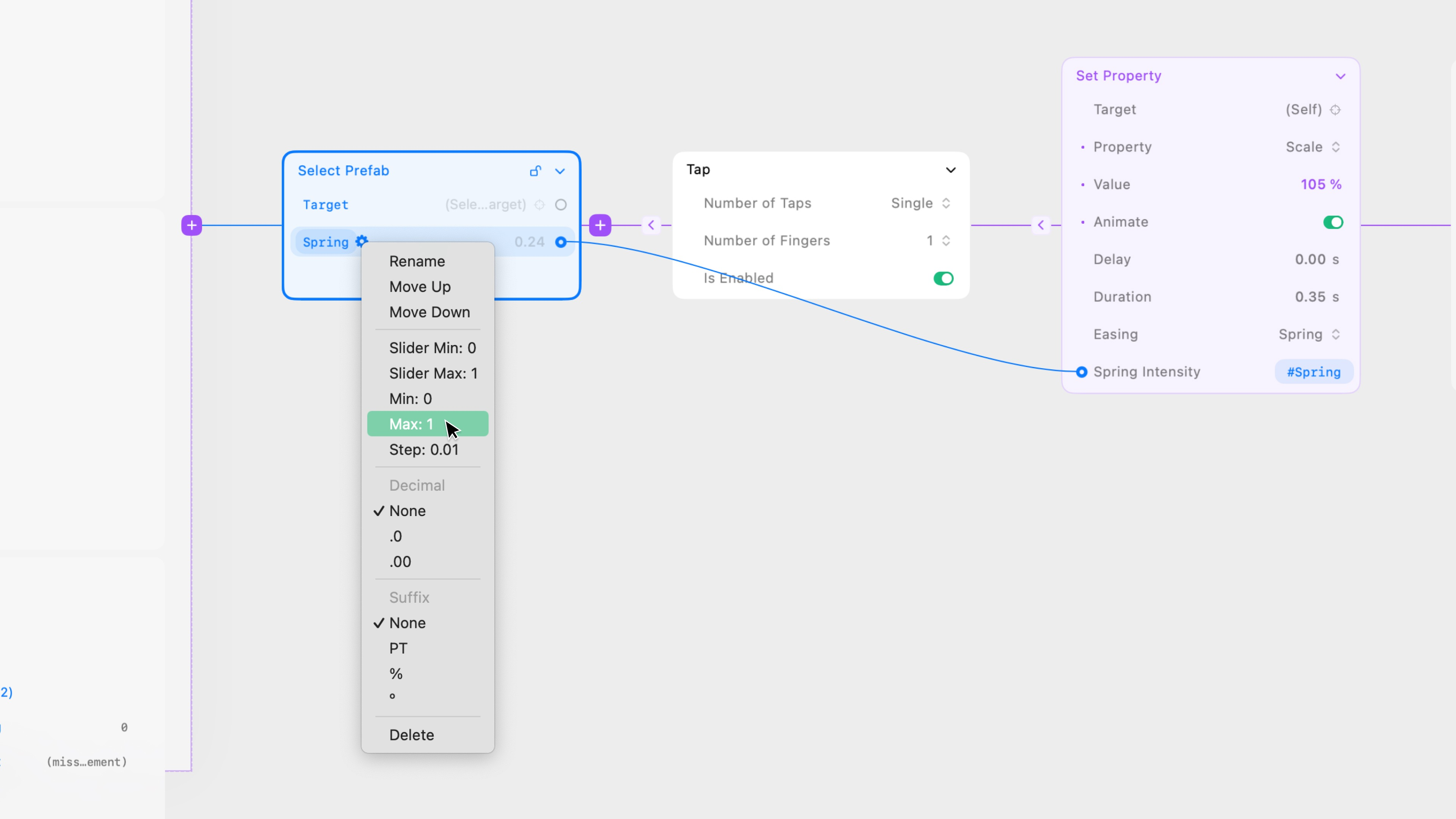Viewport: 1456px width, 819px height.
Task: Collapse the Set Property node via its chevron
Action: (x=1341, y=76)
